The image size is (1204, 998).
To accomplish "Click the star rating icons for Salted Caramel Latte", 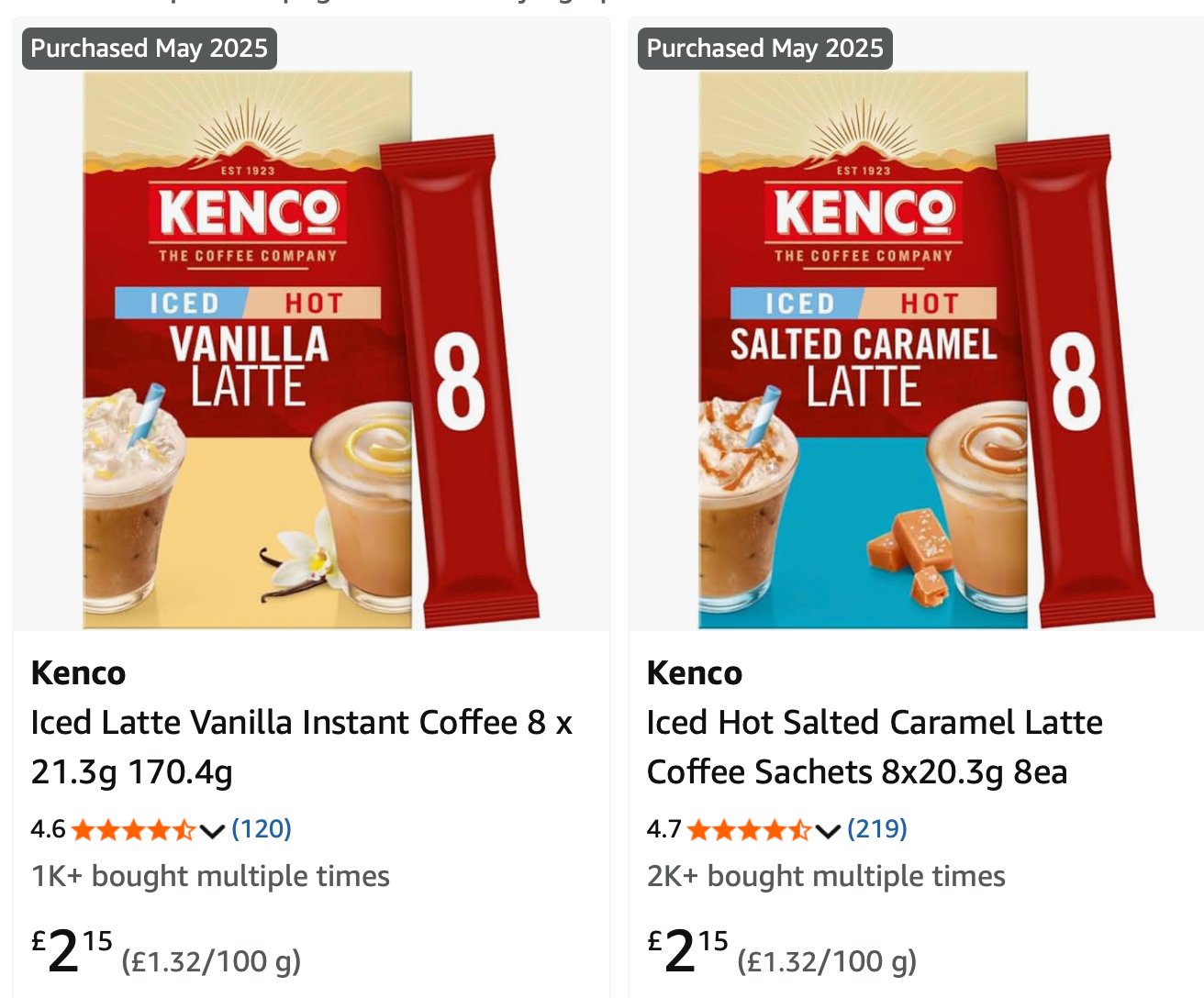I will [x=750, y=830].
